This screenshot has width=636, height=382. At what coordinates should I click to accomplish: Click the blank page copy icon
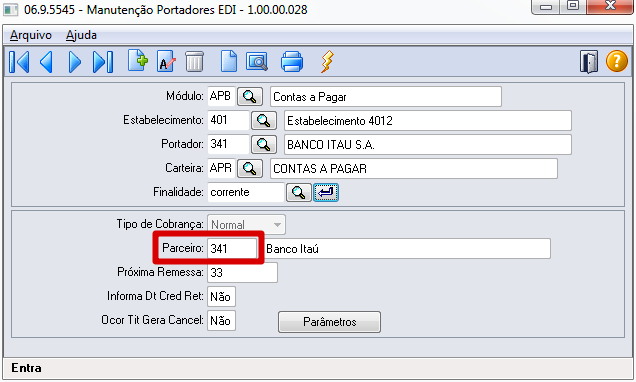pyautogui.click(x=229, y=61)
